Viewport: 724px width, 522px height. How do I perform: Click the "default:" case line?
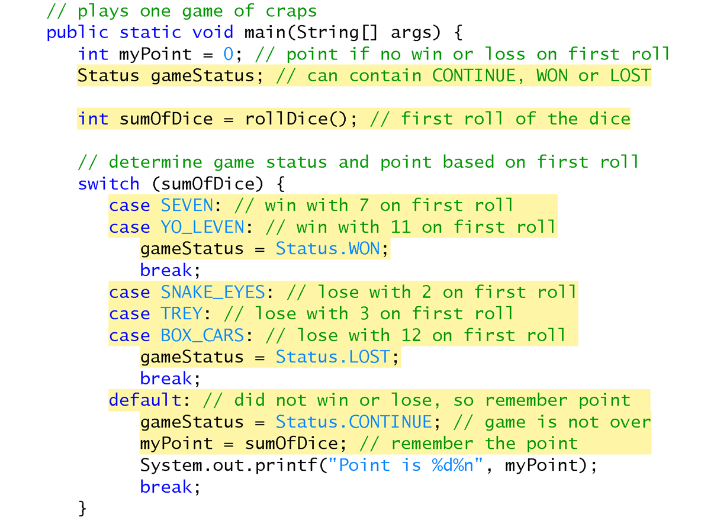[370, 400]
